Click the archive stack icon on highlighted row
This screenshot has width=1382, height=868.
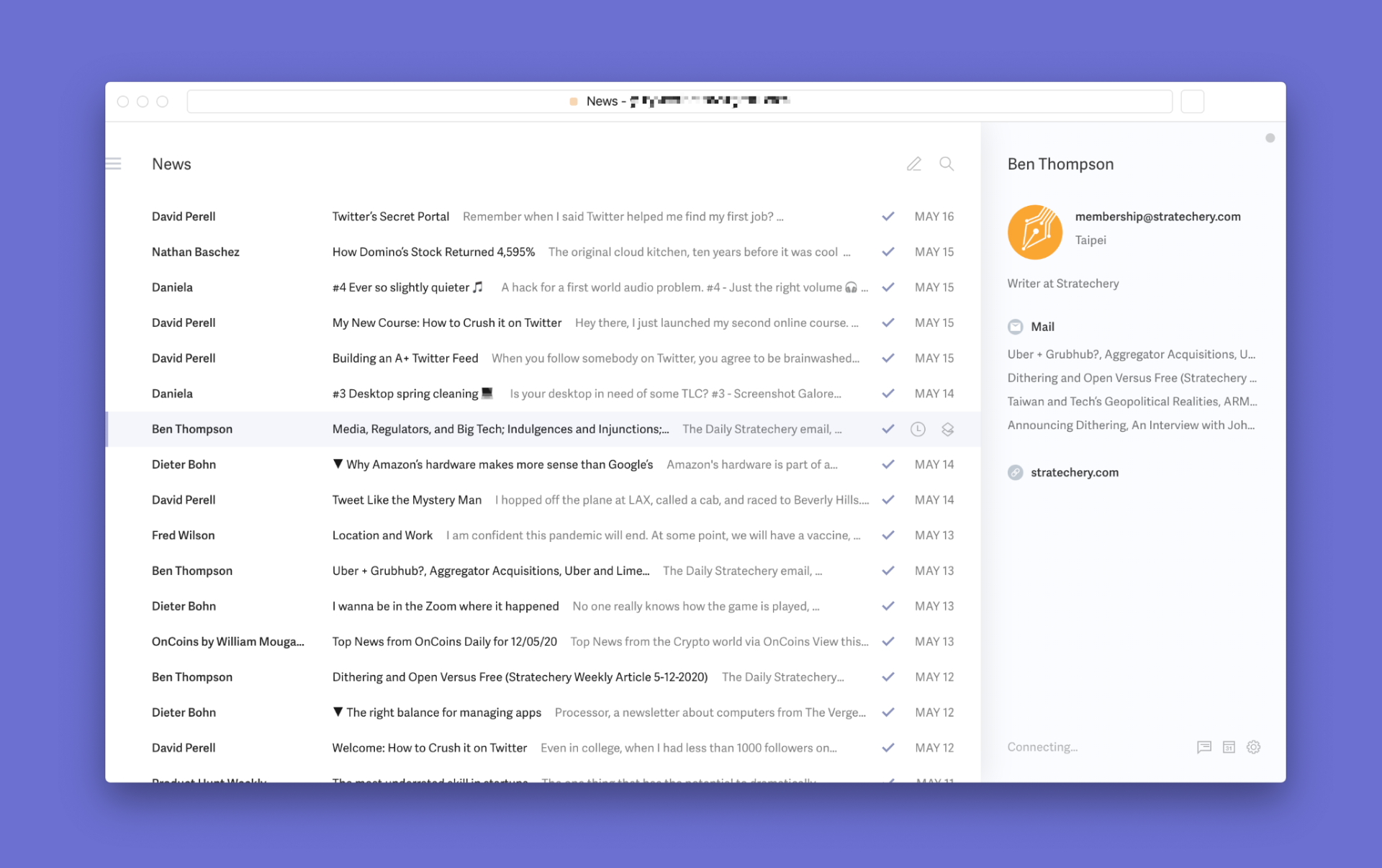pos(947,429)
